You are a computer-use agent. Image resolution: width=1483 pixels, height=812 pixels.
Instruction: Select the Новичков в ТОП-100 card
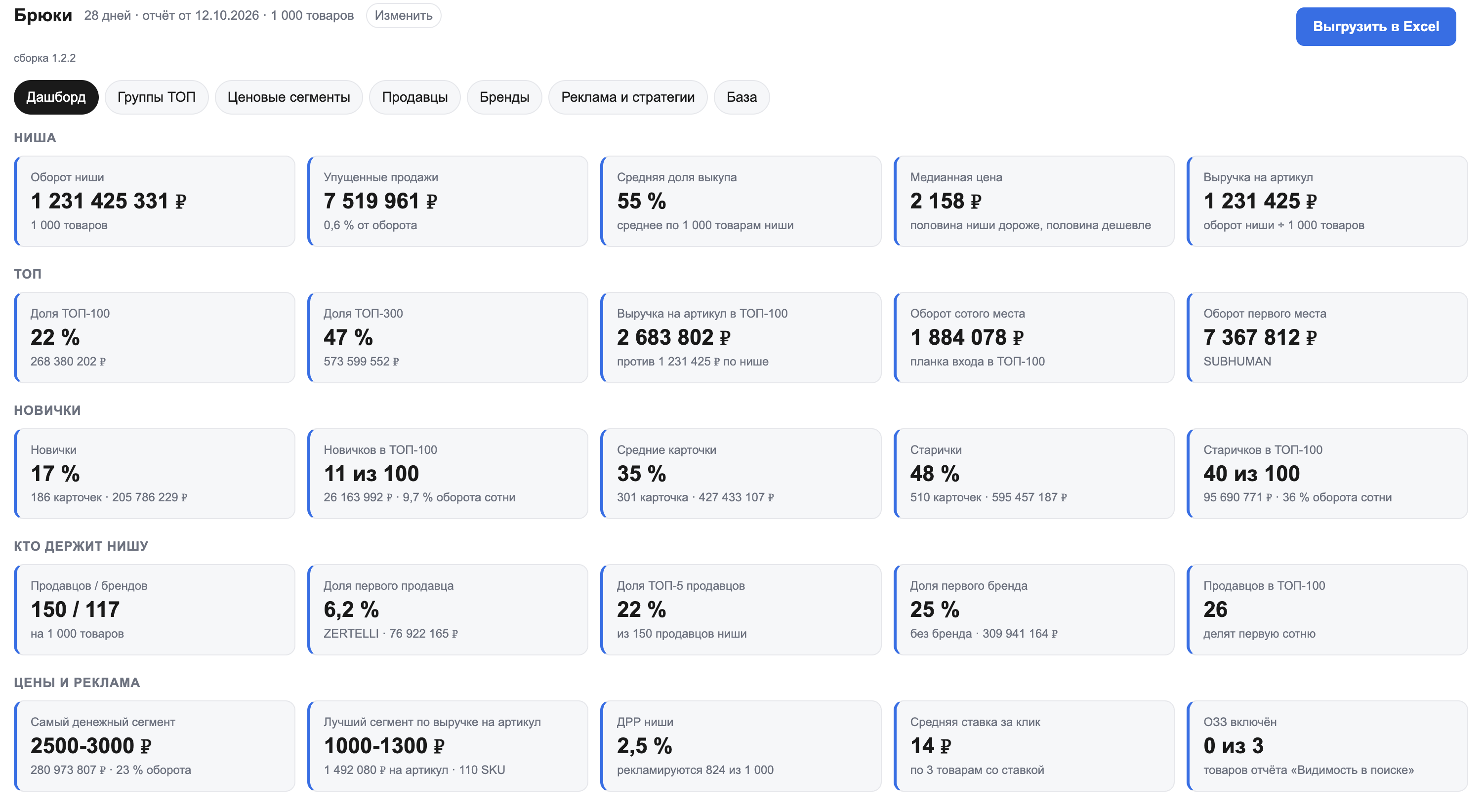click(447, 474)
